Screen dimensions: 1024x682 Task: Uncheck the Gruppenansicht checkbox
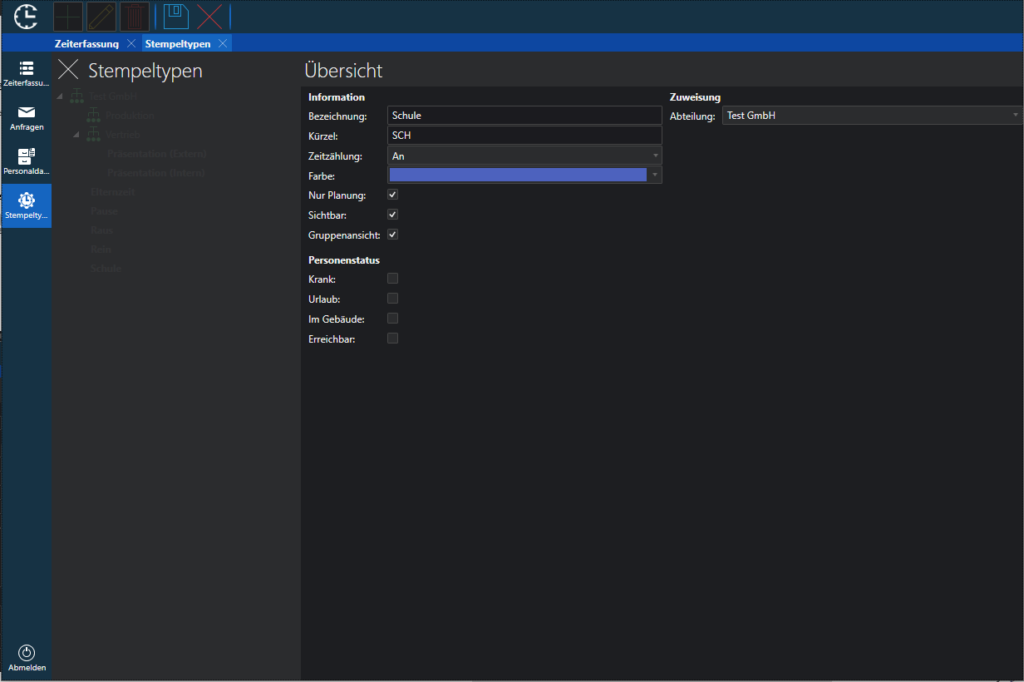pos(392,235)
